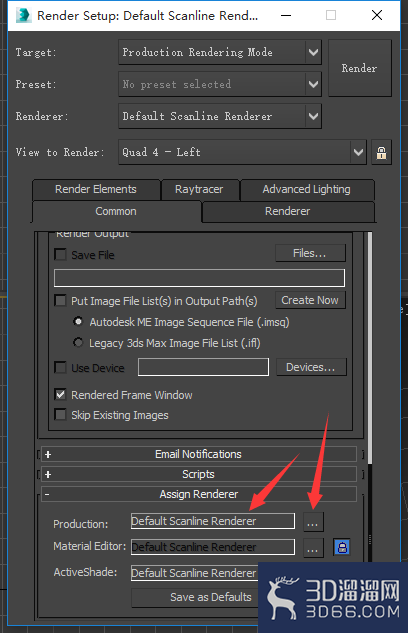Image resolution: width=408 pixels, height=633 pixels.
Task: Click the rollout panel vertical scrollbar
Action: click(370, 347)
